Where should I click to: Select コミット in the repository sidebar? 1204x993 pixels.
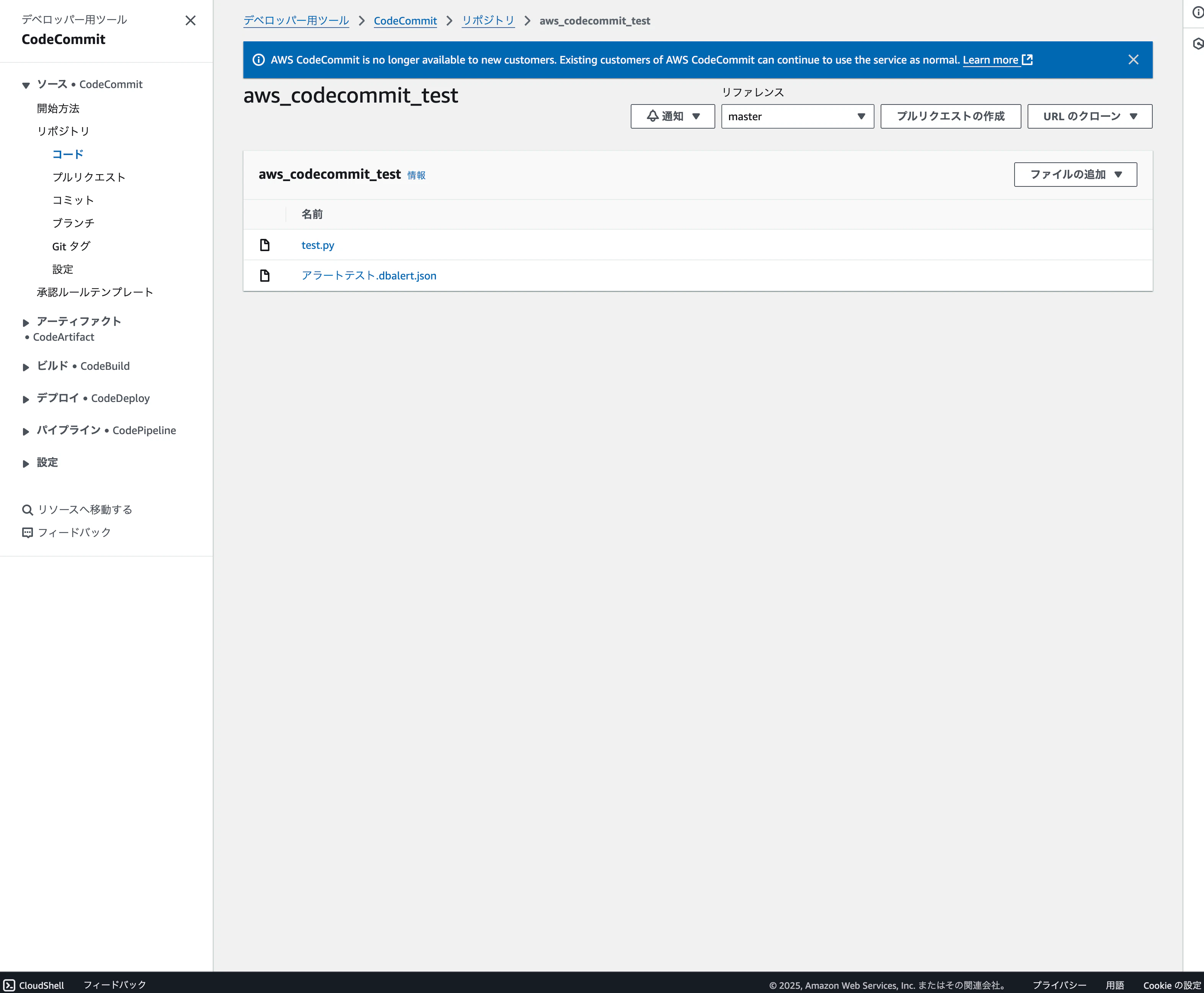73,200
